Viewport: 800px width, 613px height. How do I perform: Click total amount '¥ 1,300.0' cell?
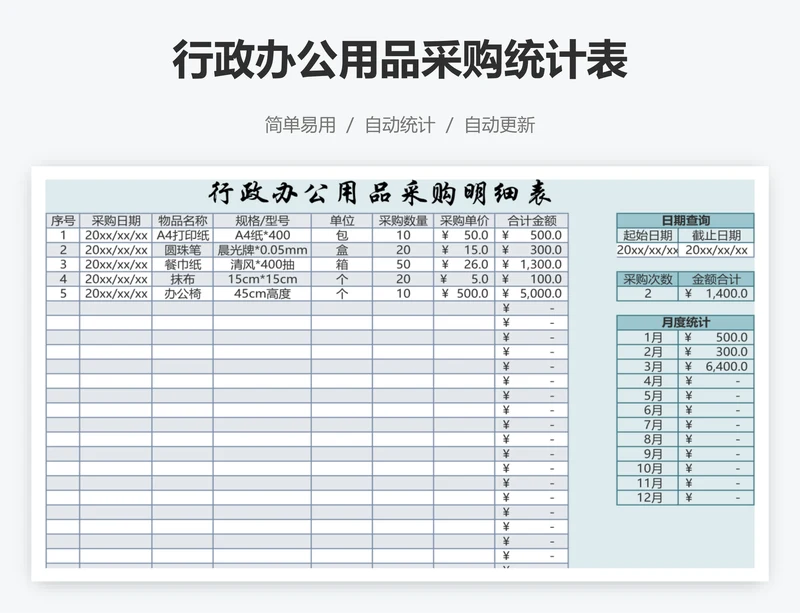(x=532, y=264)
